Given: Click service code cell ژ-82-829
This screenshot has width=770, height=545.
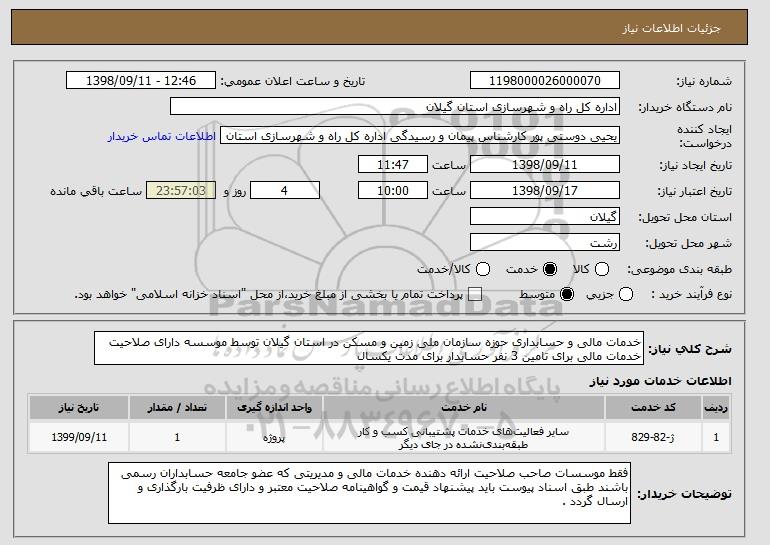Looking at the screenshot, I should [x=653, y=437].
